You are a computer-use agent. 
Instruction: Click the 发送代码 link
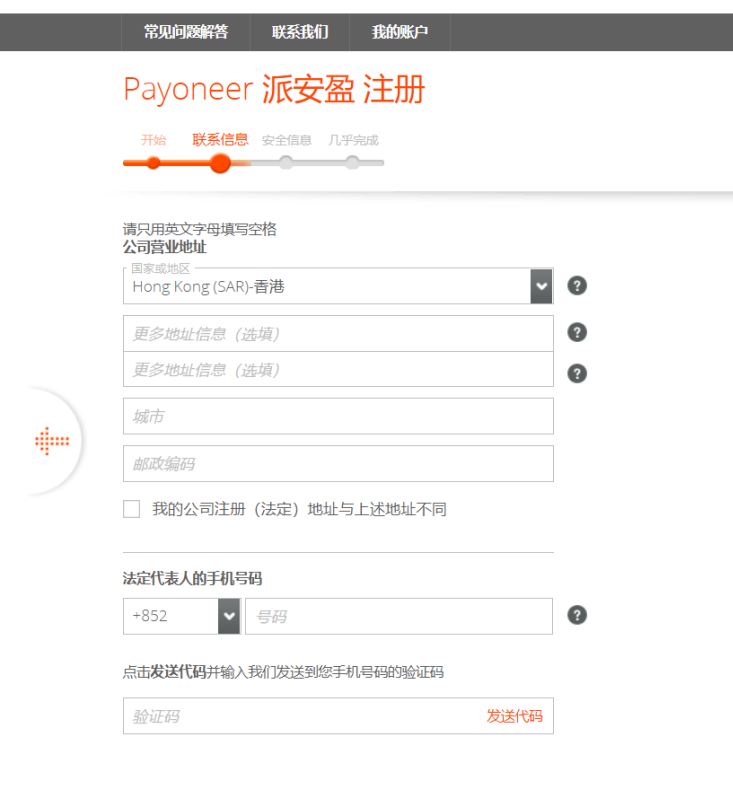point(514,716)
